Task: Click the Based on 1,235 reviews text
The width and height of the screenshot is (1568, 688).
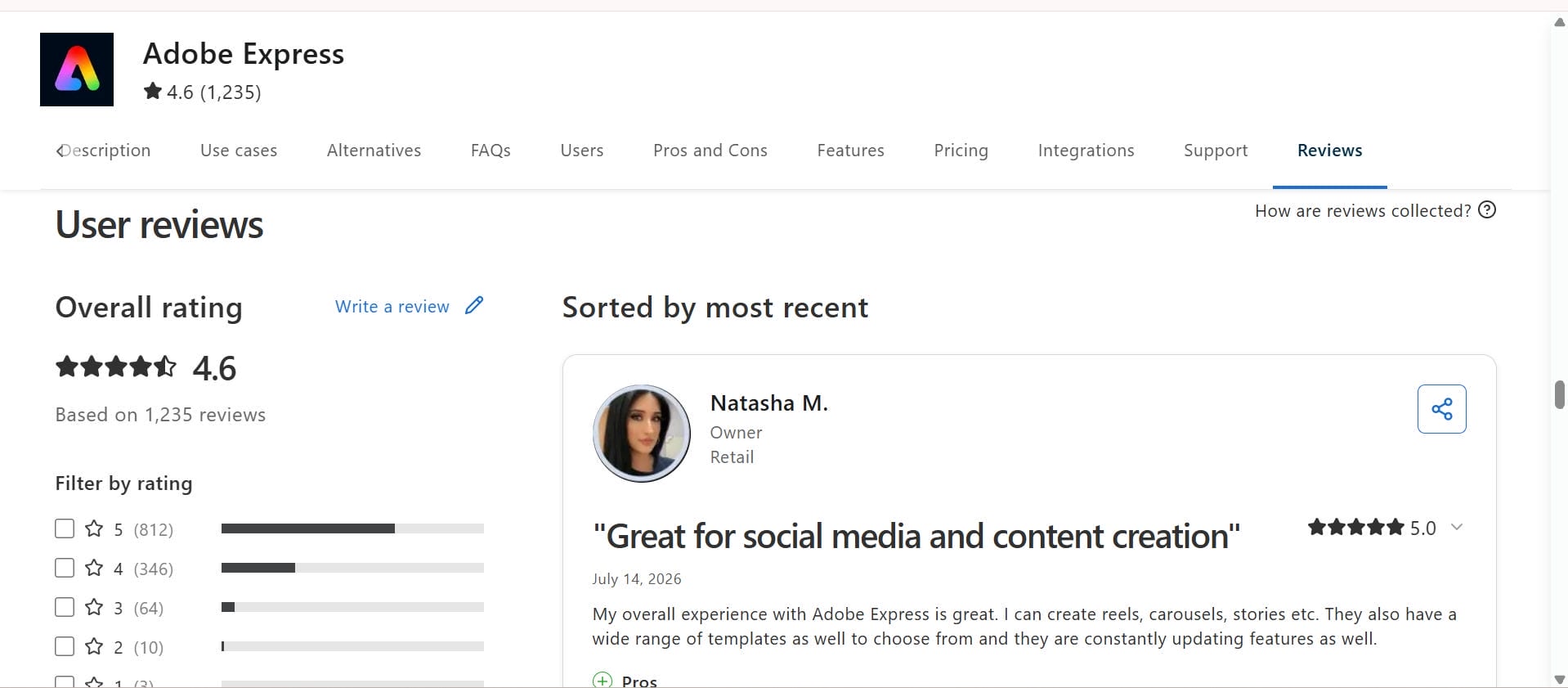Action: pyautogui.click(x=160, y=415)
